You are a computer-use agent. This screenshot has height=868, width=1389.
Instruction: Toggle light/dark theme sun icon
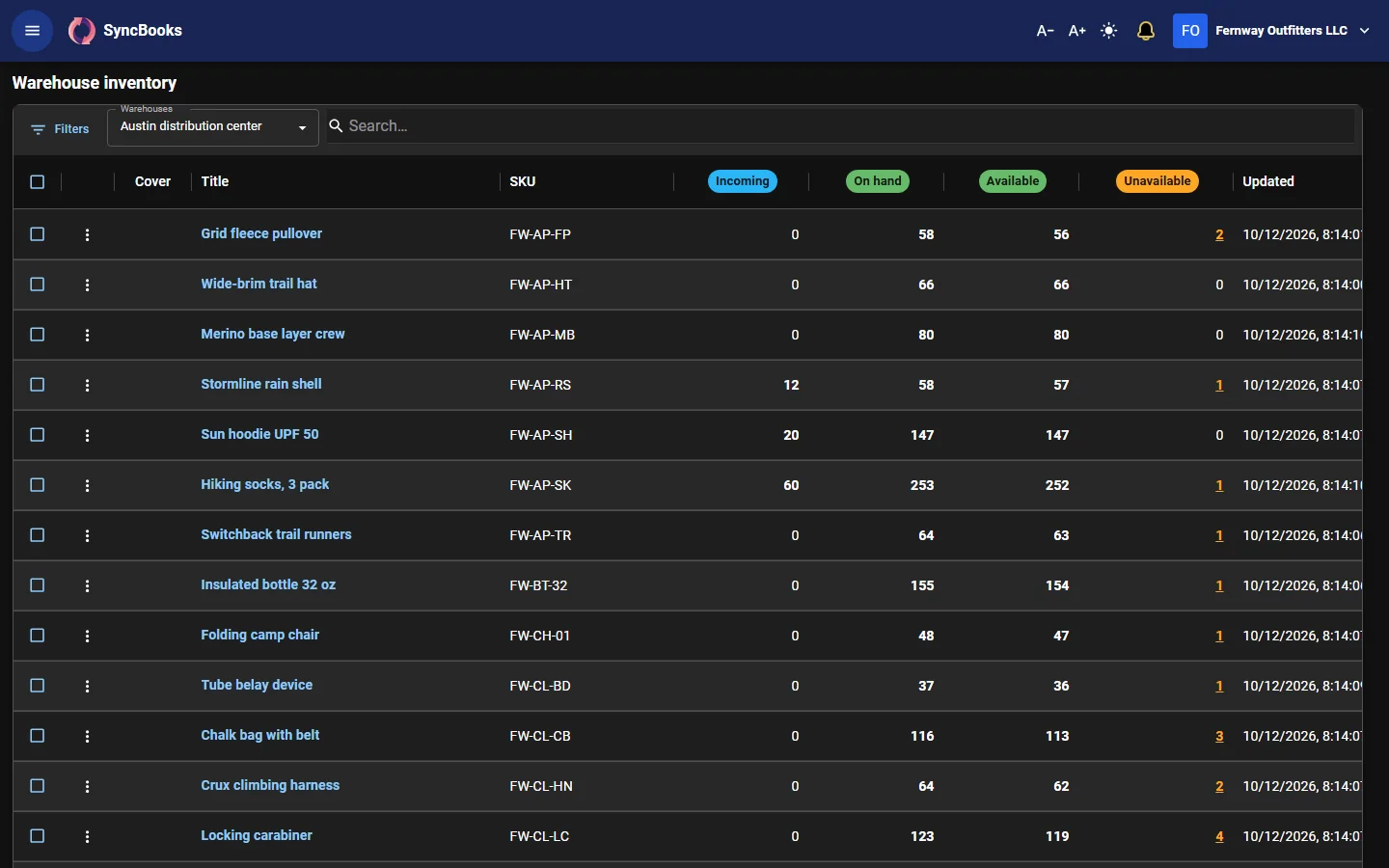(1109, 31)
